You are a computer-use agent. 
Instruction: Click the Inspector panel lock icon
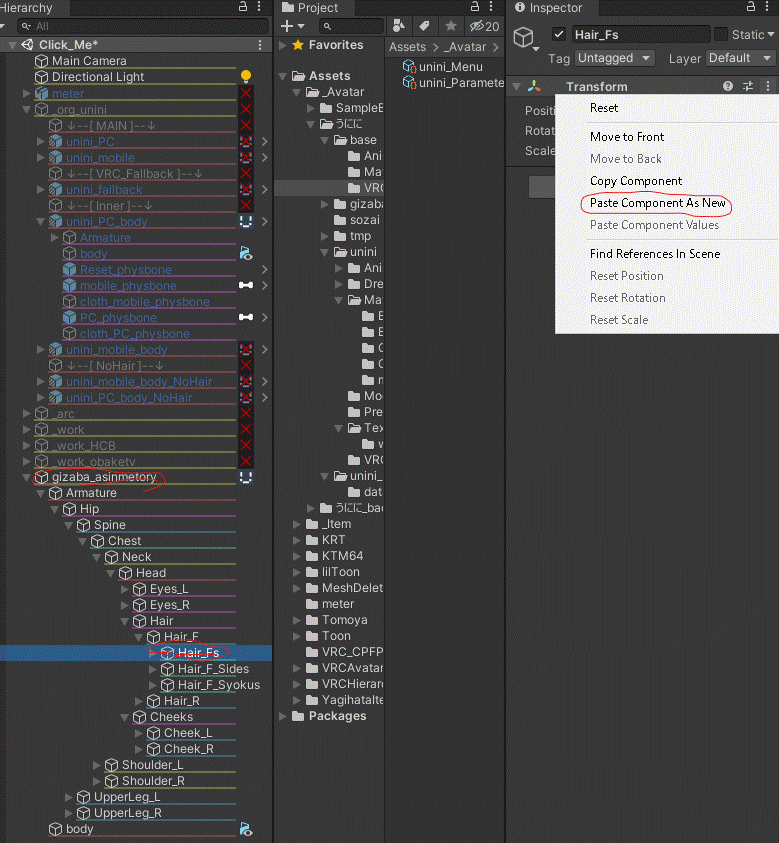pyautogui.click(x=751, y=6)
